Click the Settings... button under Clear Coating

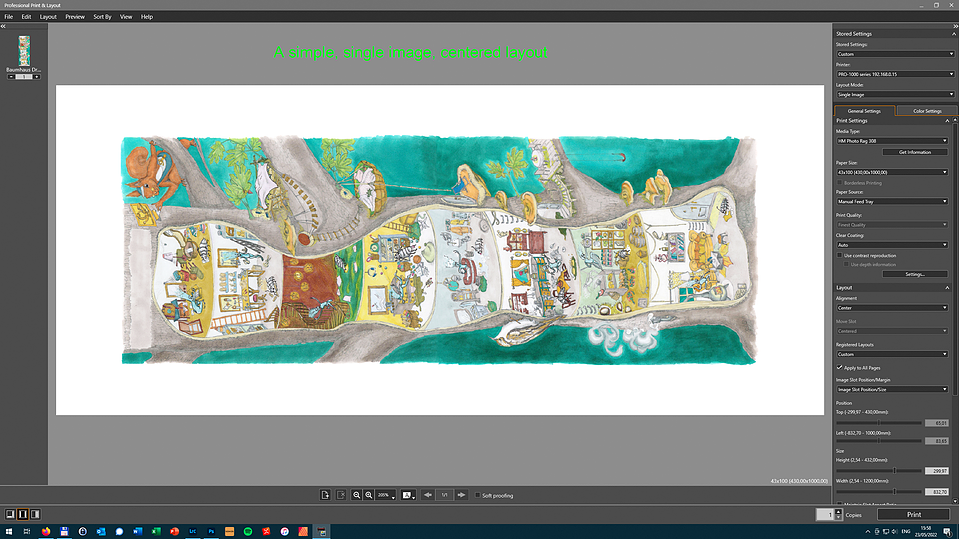pos(915,274)
